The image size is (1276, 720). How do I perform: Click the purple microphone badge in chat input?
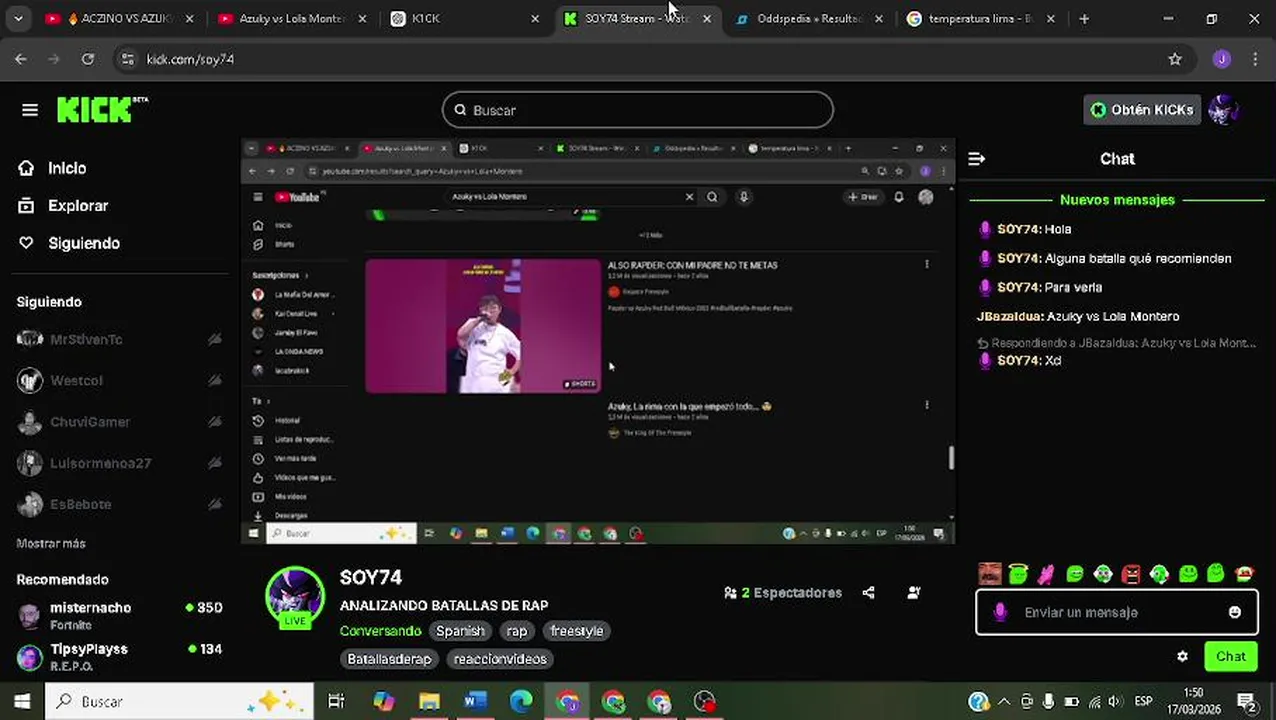pos(1000,612)
